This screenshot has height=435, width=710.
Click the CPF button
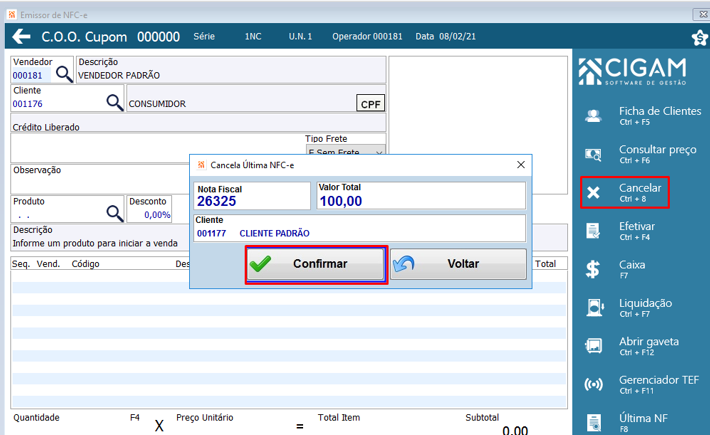[x=370, y=103]
